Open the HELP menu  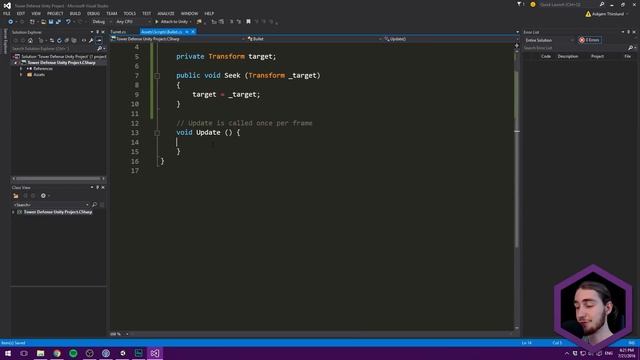pyautogui.click(x=209, y=13)
